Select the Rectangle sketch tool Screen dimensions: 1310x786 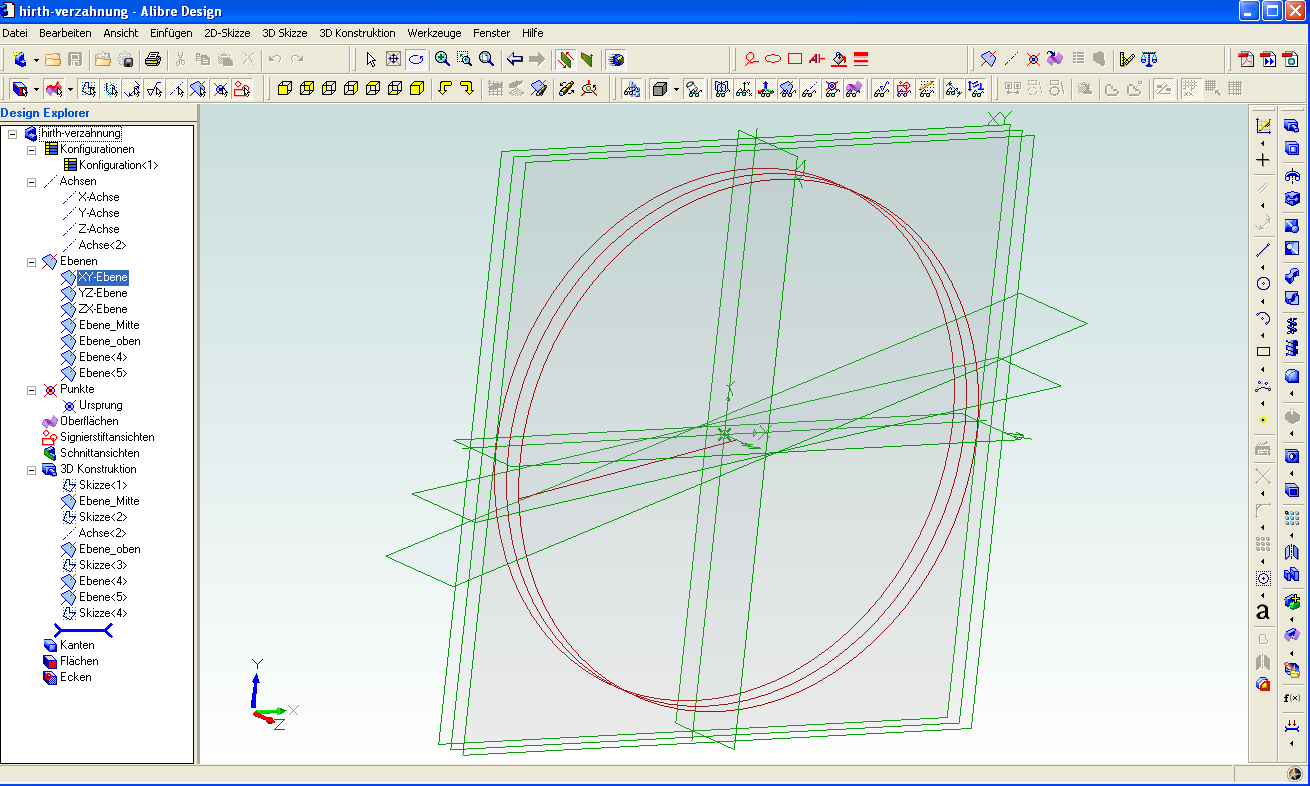pyautogui.click(x=1263, y=351)
